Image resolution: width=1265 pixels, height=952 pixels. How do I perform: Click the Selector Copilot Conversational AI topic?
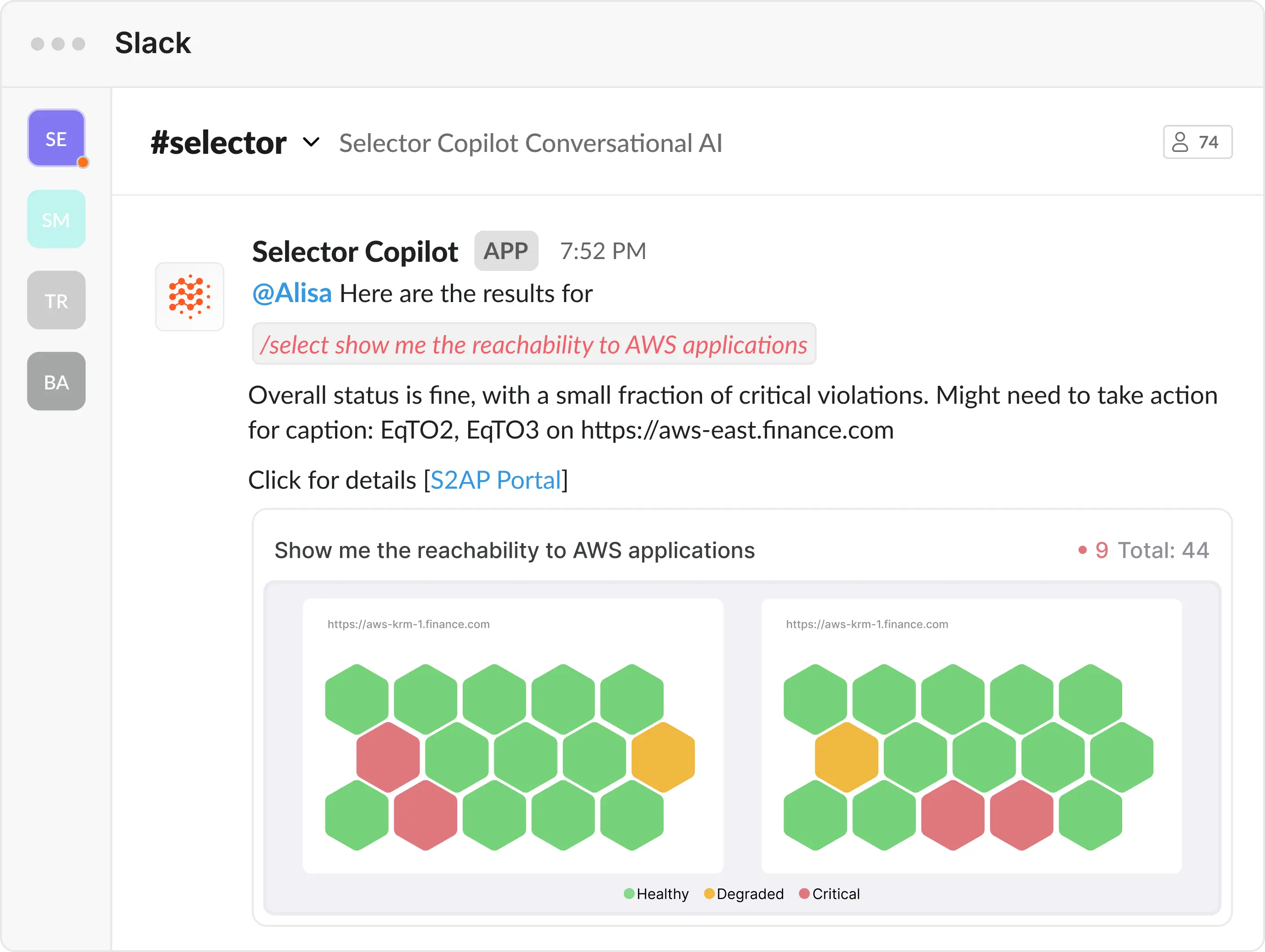click(530, 143)
